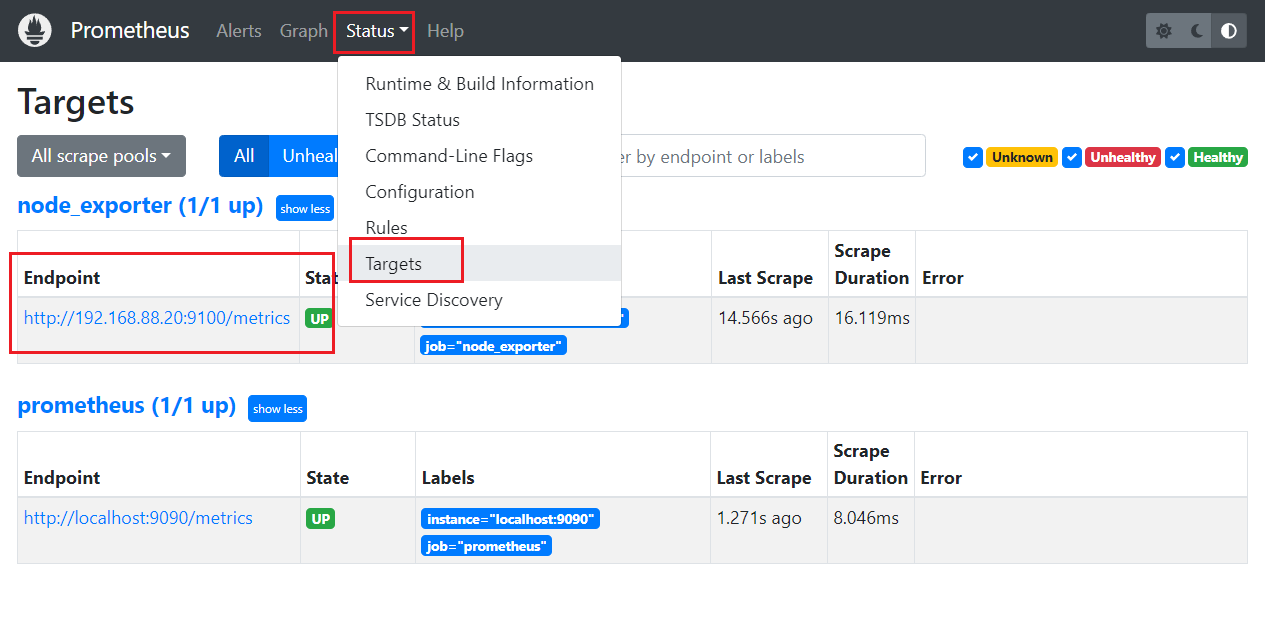Switch to light theme sun icon
The width and height of the screenshot is (1265, 622).
click(x=1163, y=31)
